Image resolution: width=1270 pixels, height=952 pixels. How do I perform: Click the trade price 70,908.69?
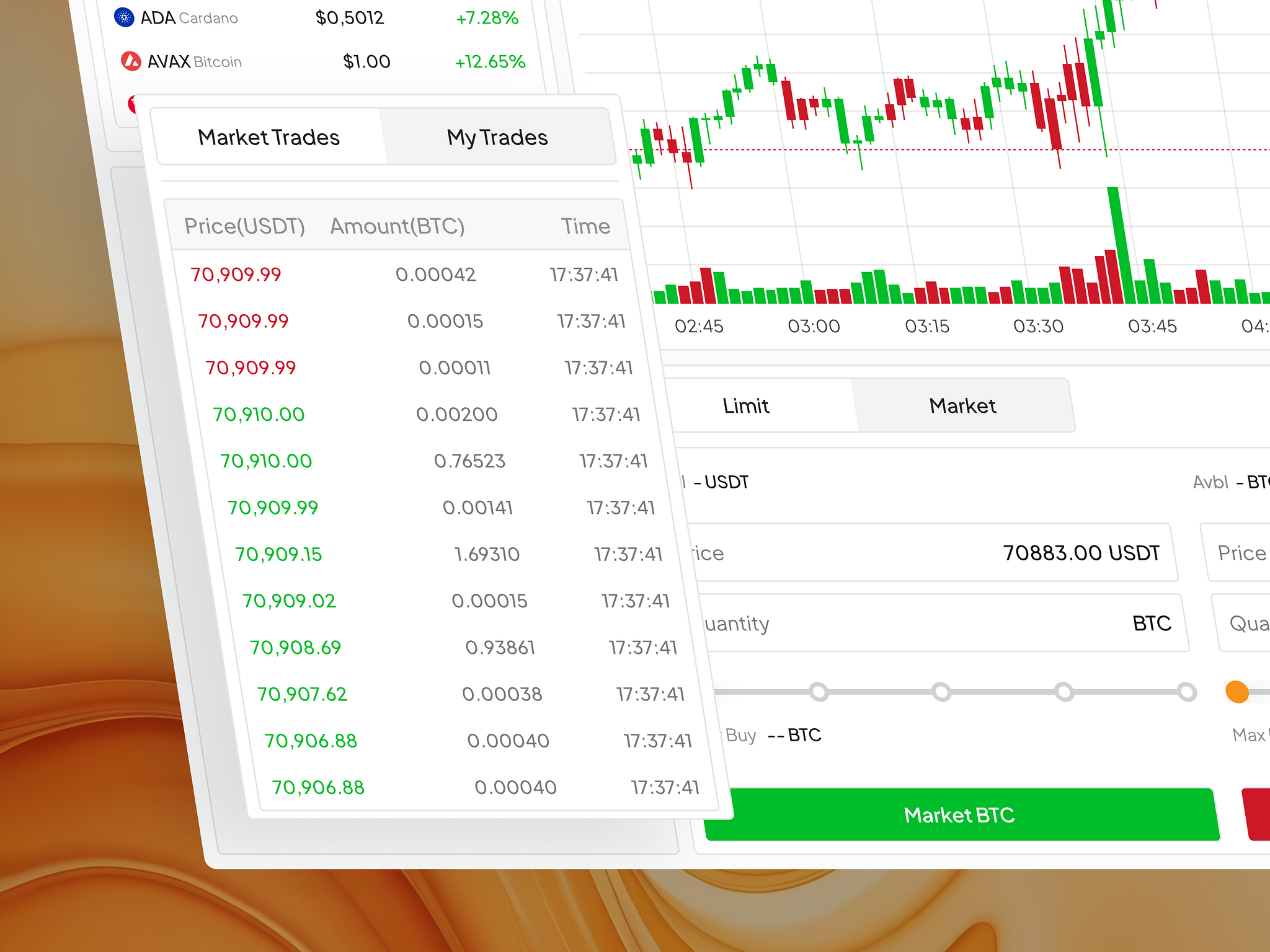(x=295, y=648)
